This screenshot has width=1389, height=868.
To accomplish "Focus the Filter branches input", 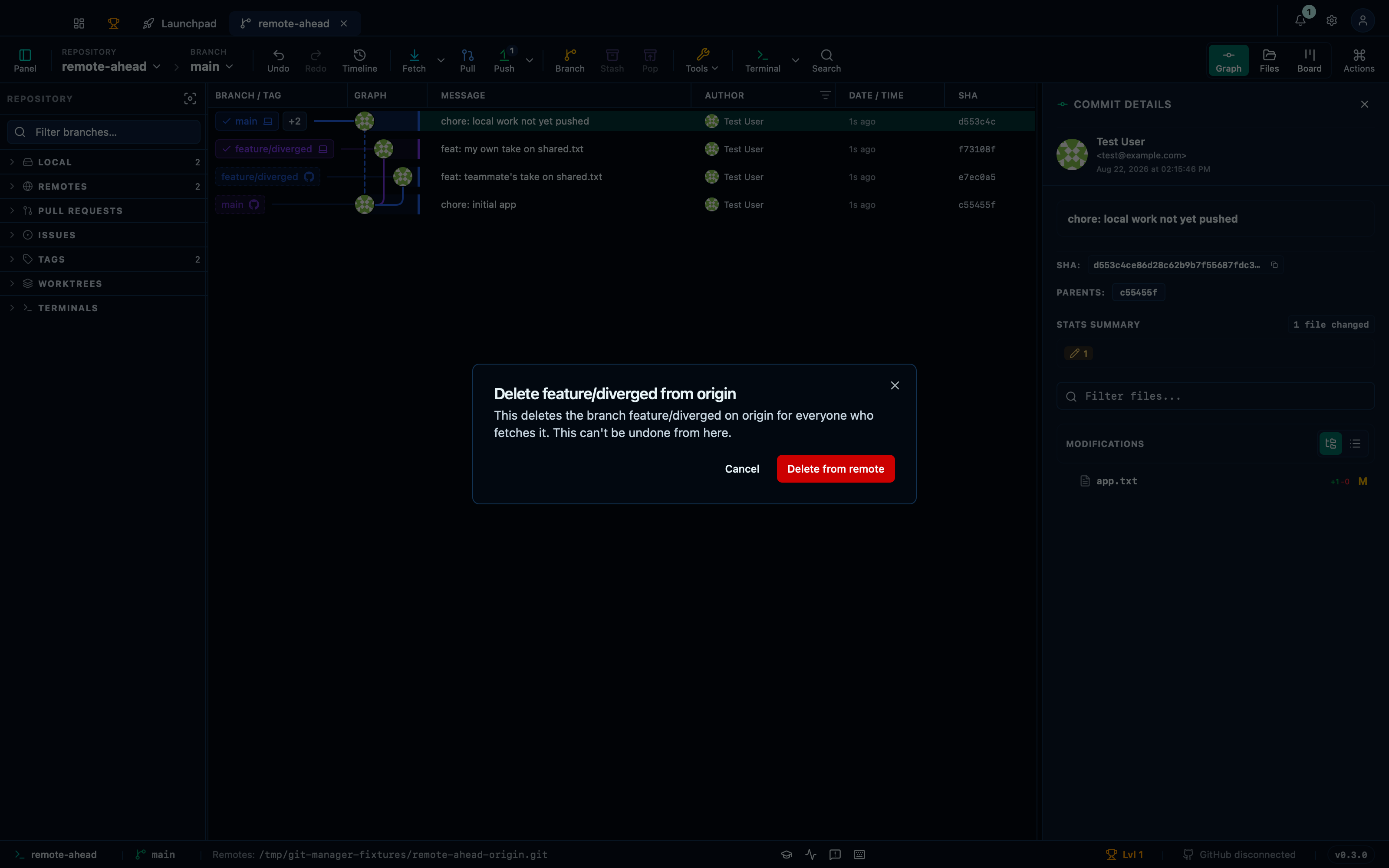I will (x=104, y=132).
